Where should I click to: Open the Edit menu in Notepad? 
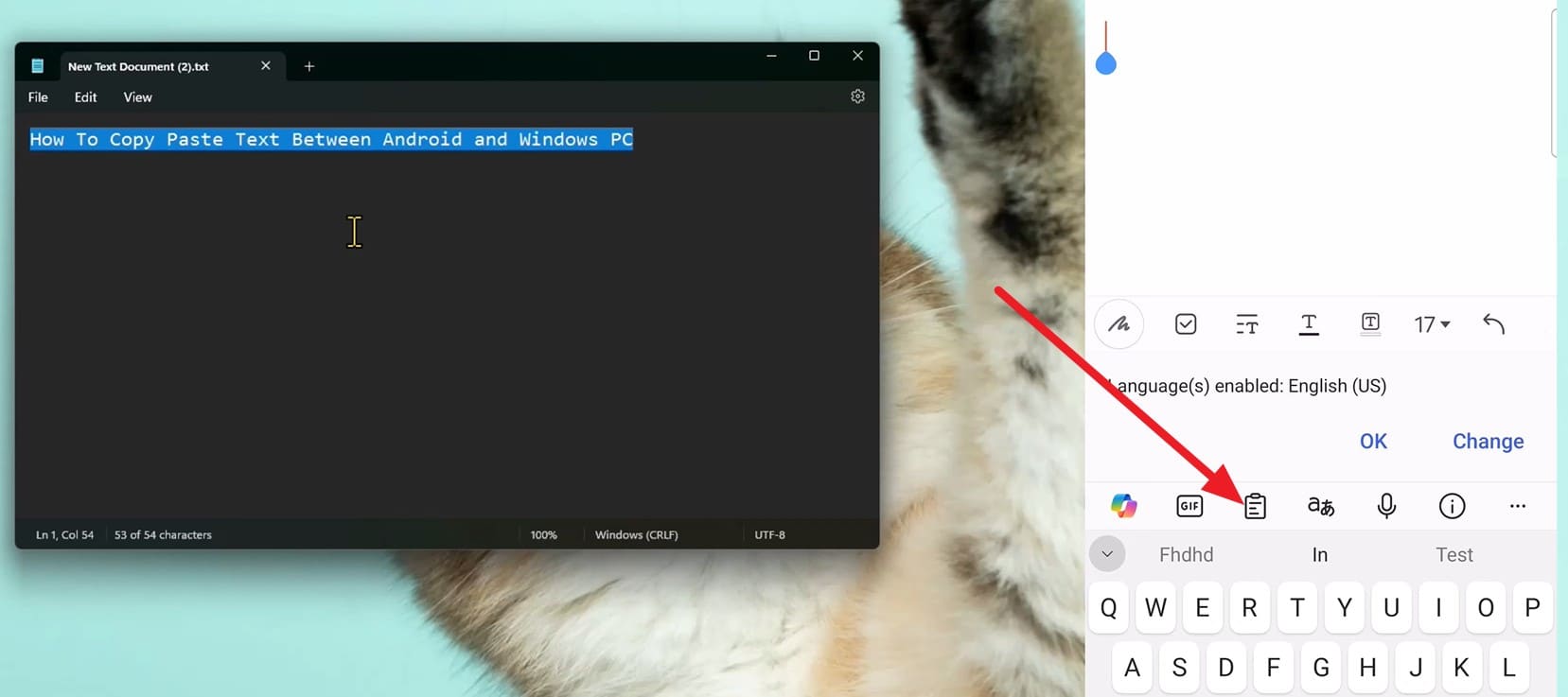tap(85, 97)
